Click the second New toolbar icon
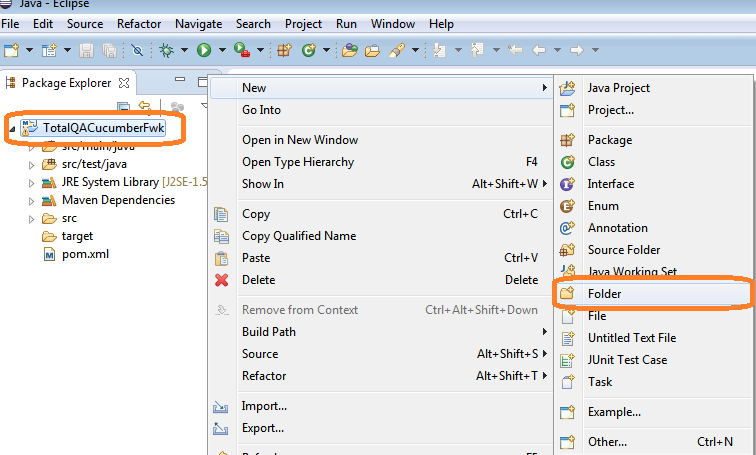 tap(49, 50)
